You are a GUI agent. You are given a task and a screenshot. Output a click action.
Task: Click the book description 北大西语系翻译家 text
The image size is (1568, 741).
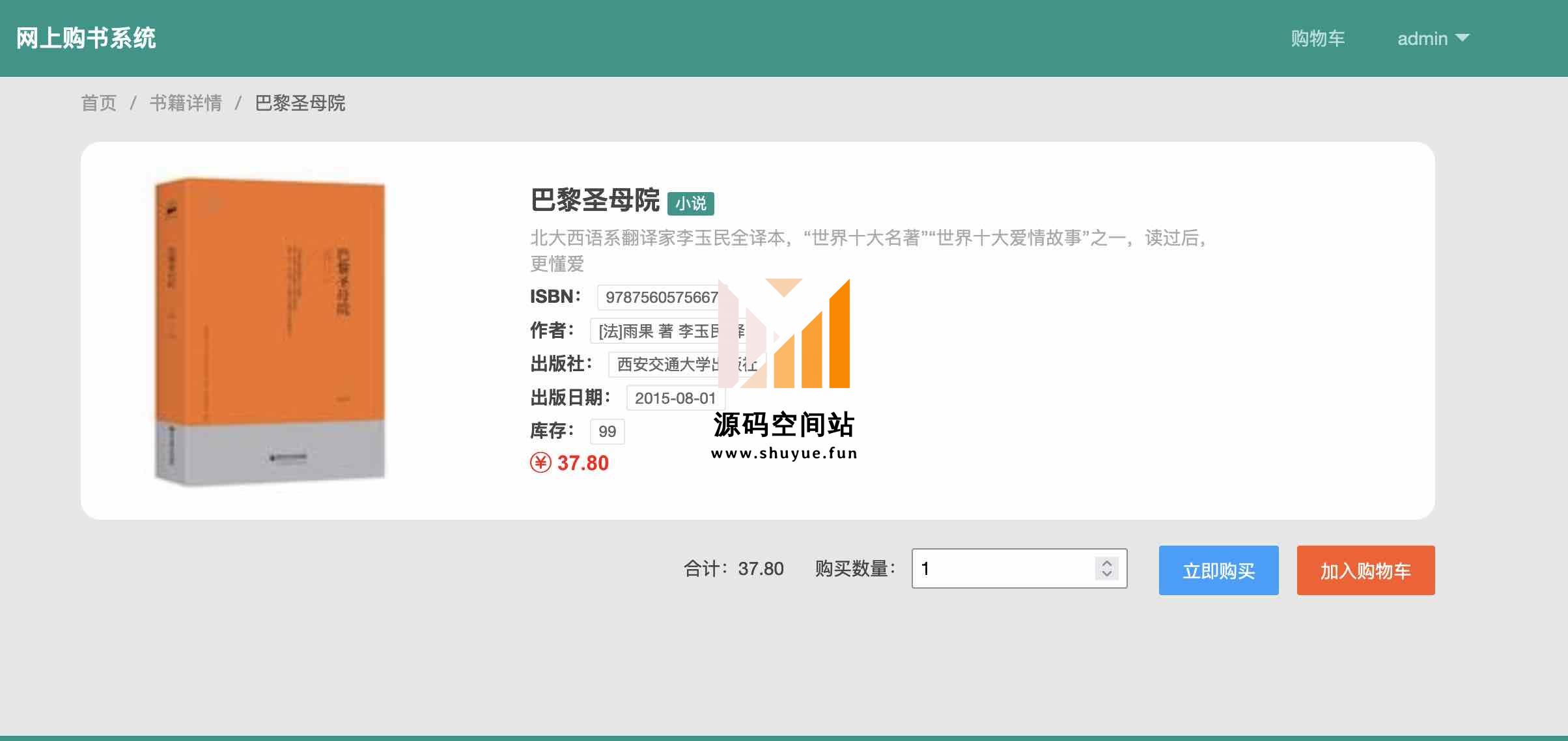[869, 251]
